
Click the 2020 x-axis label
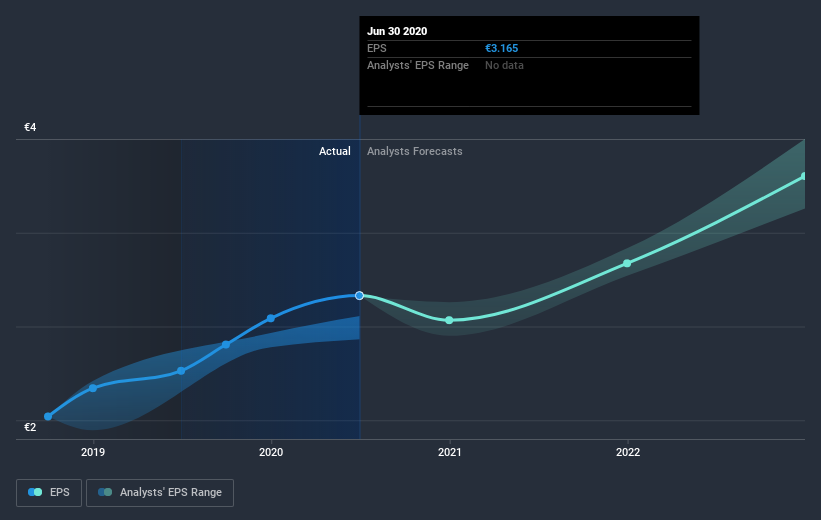coord(271,452)
